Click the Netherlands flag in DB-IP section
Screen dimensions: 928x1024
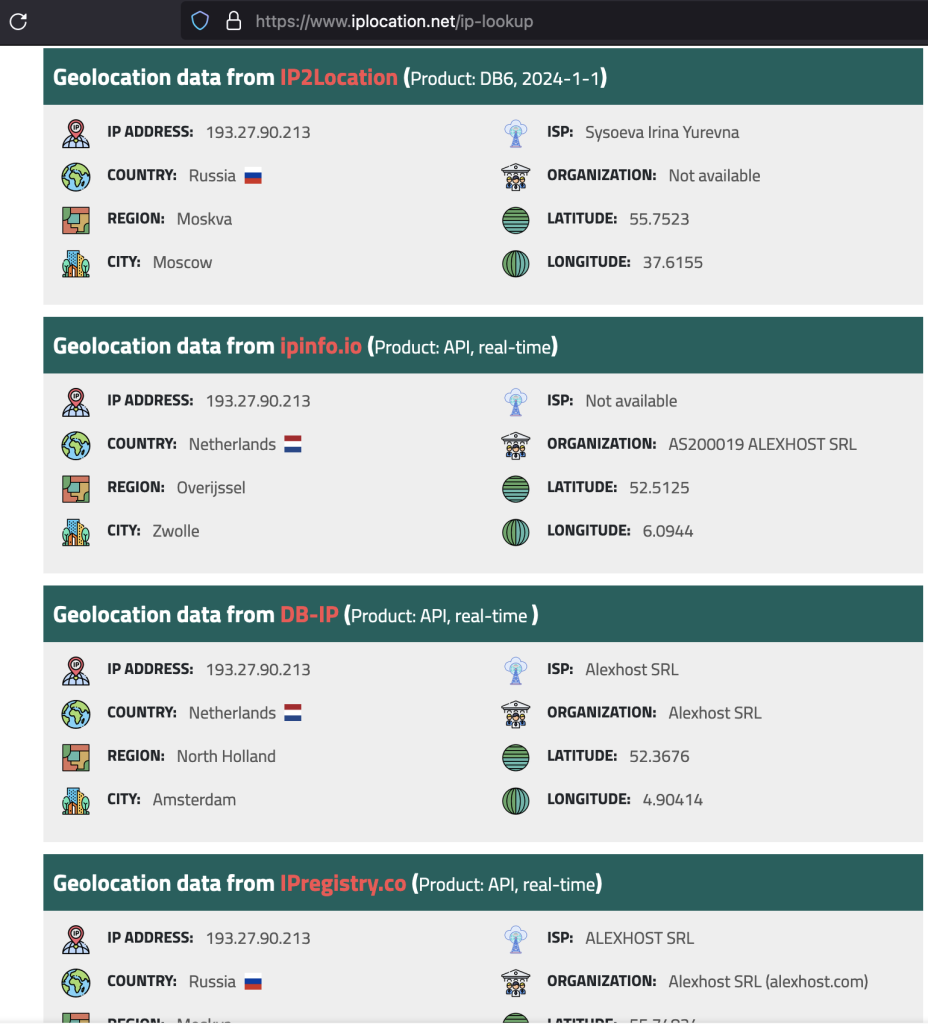coord(293,714)
